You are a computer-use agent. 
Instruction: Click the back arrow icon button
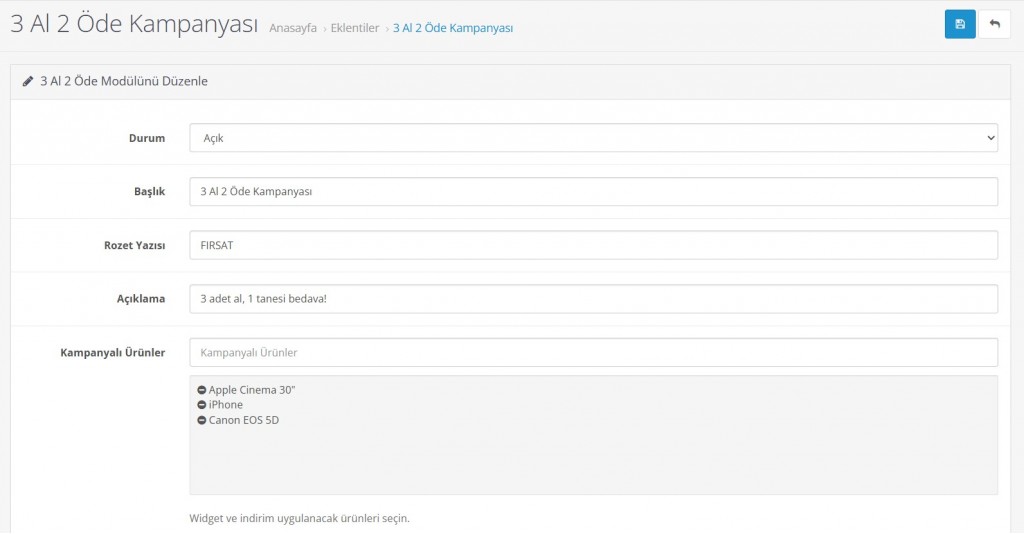994,24
